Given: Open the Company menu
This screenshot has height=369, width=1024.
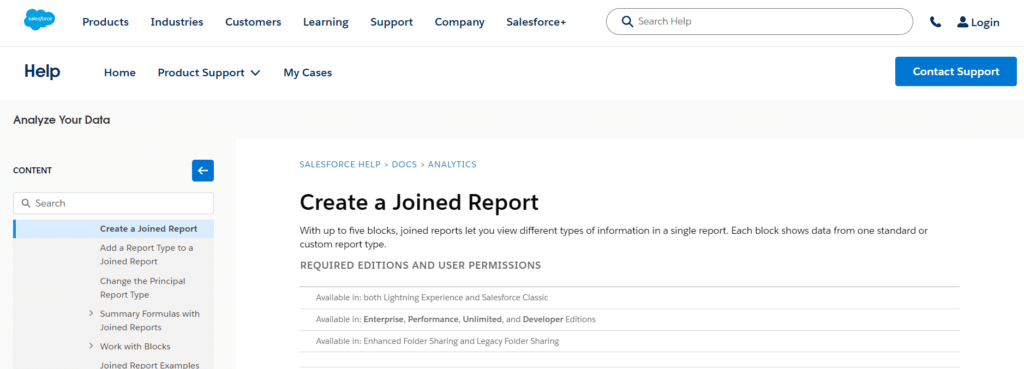Looking at the screenshot, I should tap(460, 22).
